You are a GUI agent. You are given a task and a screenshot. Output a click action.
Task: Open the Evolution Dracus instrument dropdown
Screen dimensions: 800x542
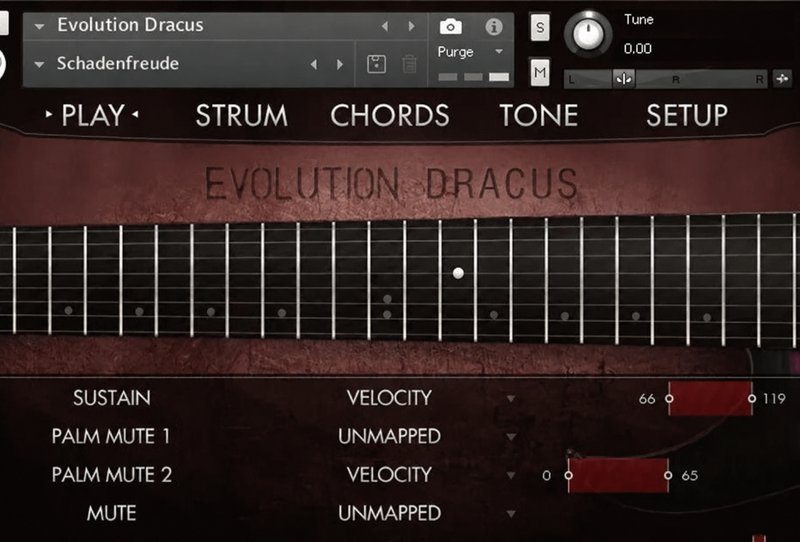[39, 26]
